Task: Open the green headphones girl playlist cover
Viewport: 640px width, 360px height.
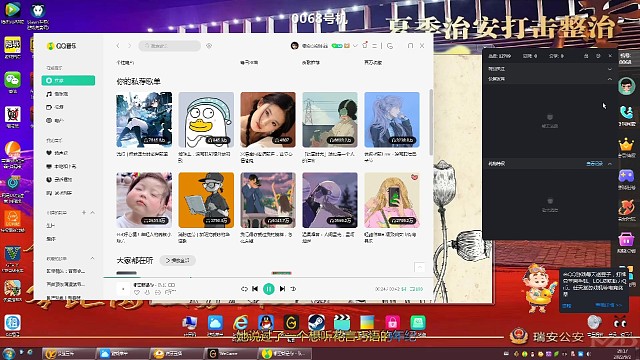Action: pos(330,120)
